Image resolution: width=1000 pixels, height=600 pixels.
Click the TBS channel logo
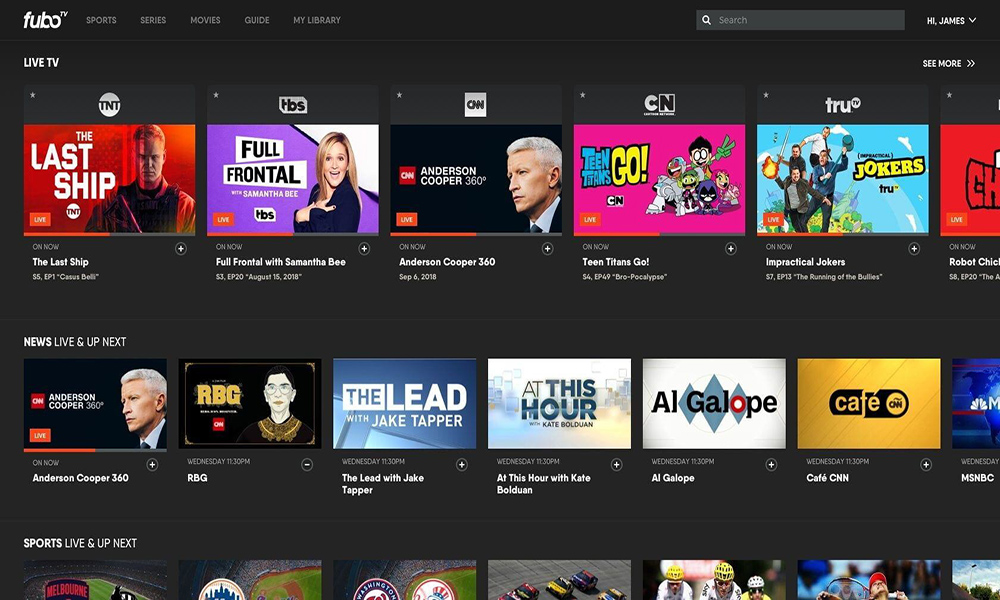pos(293,105)
